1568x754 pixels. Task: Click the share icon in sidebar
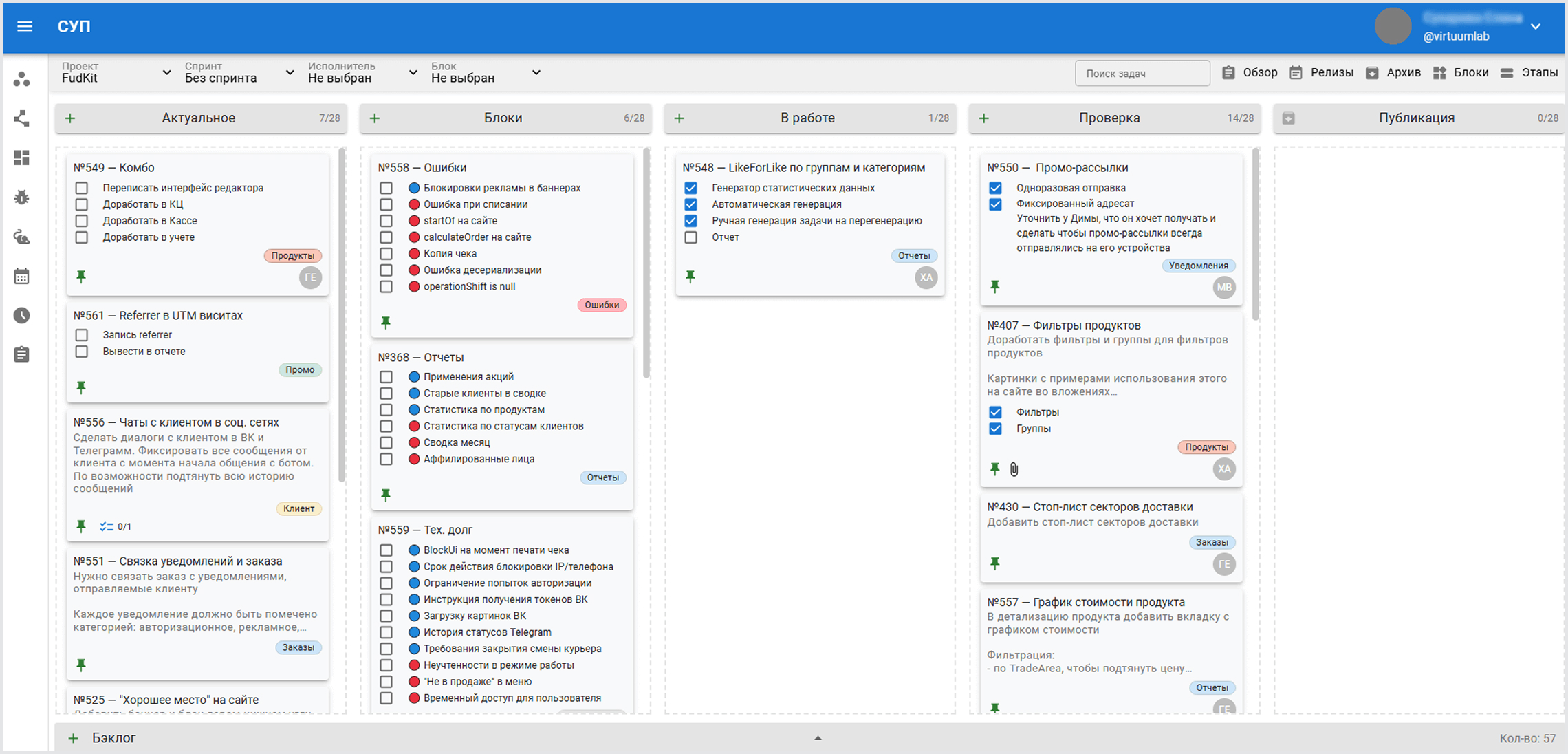pyautogui.click(x=22, y=118)
